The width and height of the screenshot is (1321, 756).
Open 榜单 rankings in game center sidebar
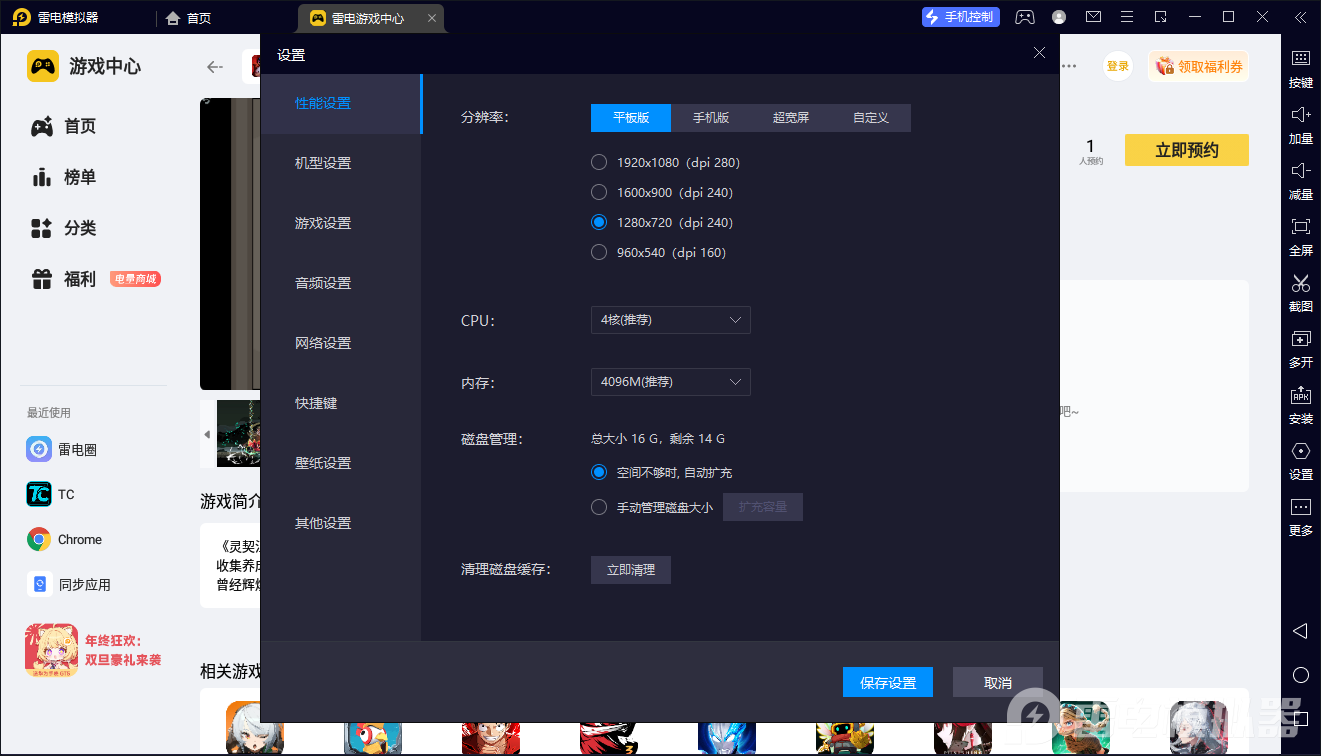point(64,177)
